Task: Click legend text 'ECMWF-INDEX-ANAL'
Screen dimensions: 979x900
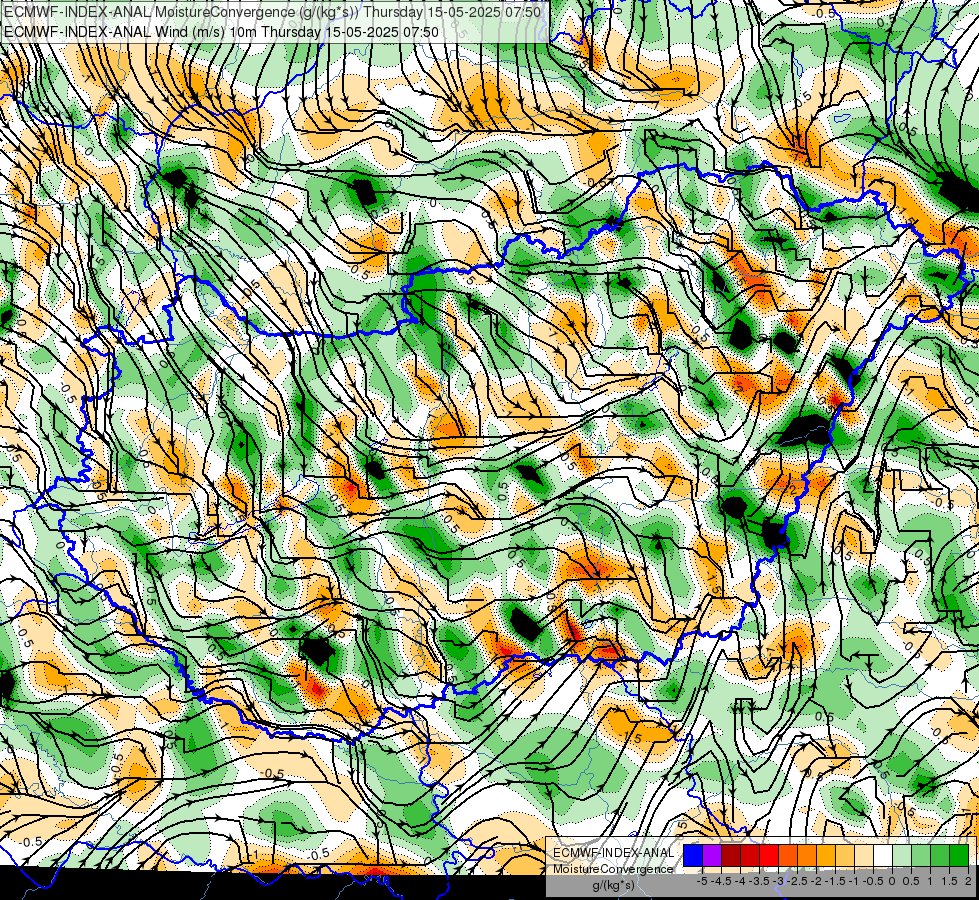Action: tap(614, 853)
